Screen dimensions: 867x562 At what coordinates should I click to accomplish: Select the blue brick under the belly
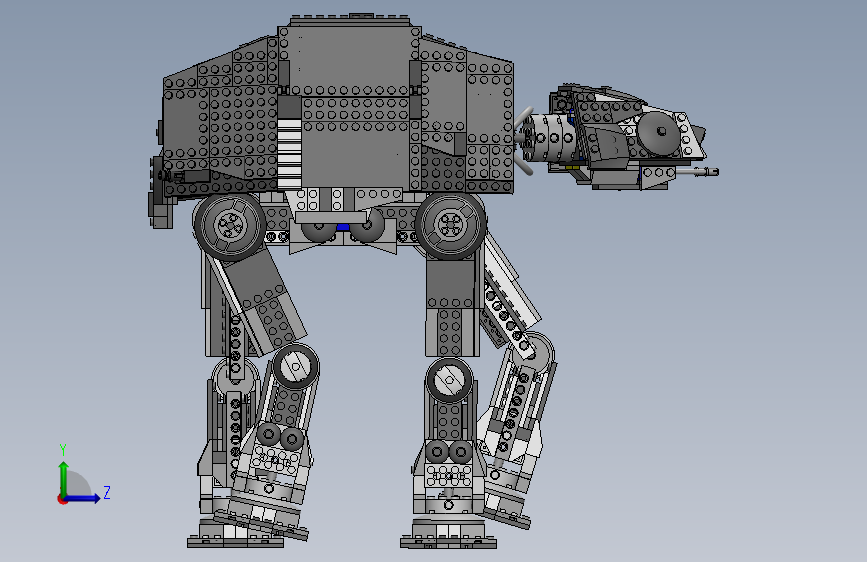click(343, 227)
